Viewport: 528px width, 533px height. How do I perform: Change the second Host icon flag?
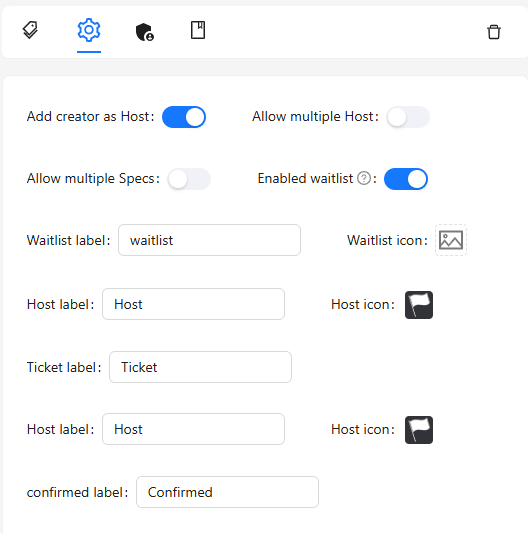419,430
